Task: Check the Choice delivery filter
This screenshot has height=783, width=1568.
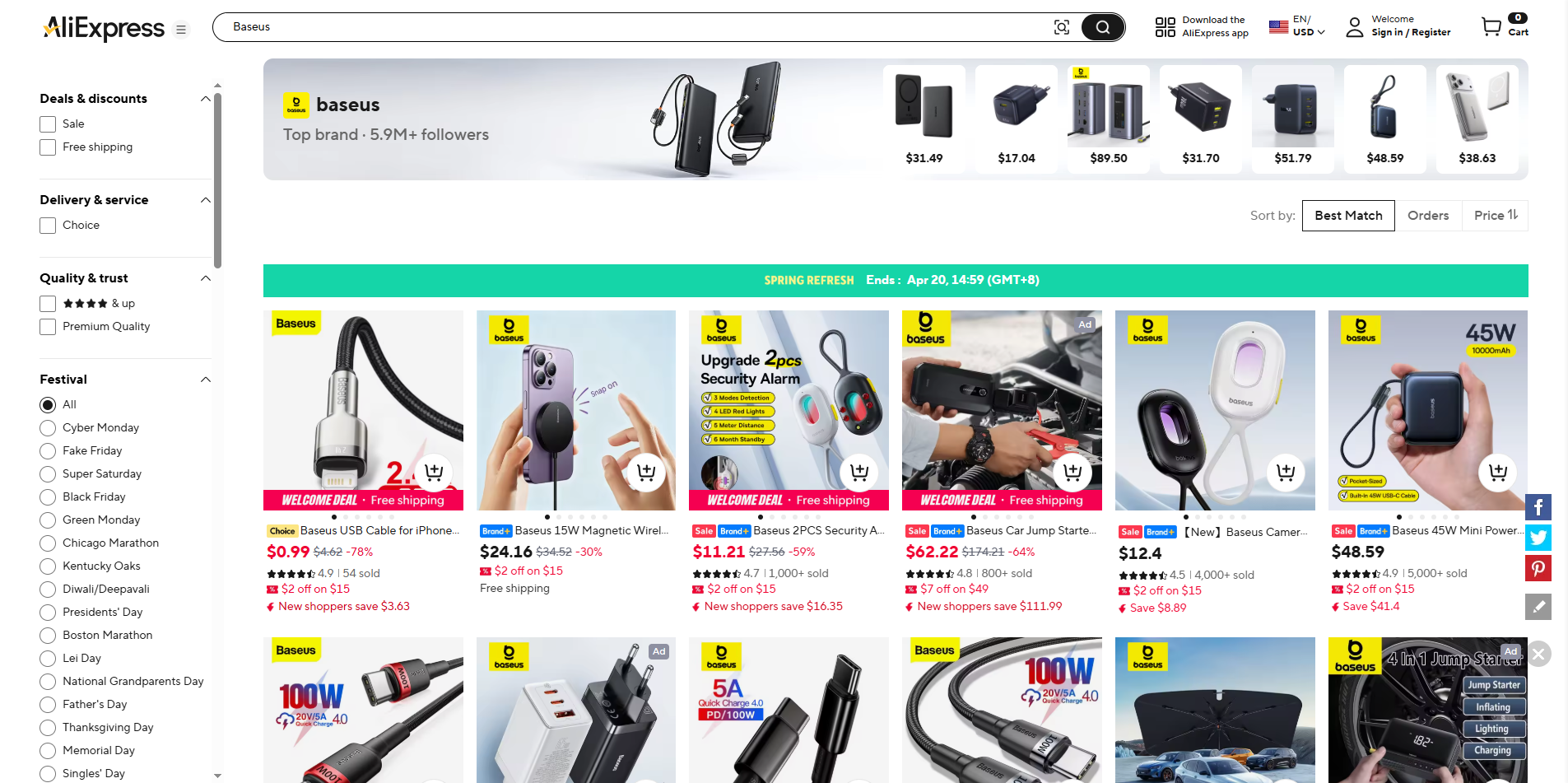Action: click(48, 226)
